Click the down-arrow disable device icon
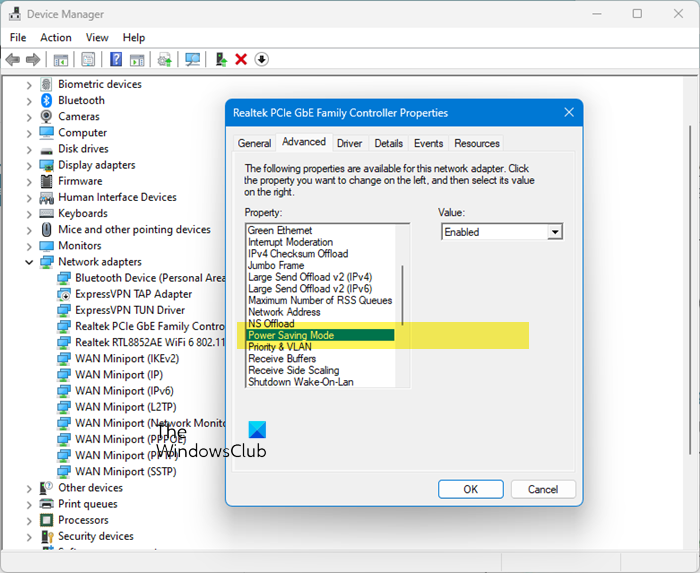This screenshot has width=700, height=573. pos(262,60)
